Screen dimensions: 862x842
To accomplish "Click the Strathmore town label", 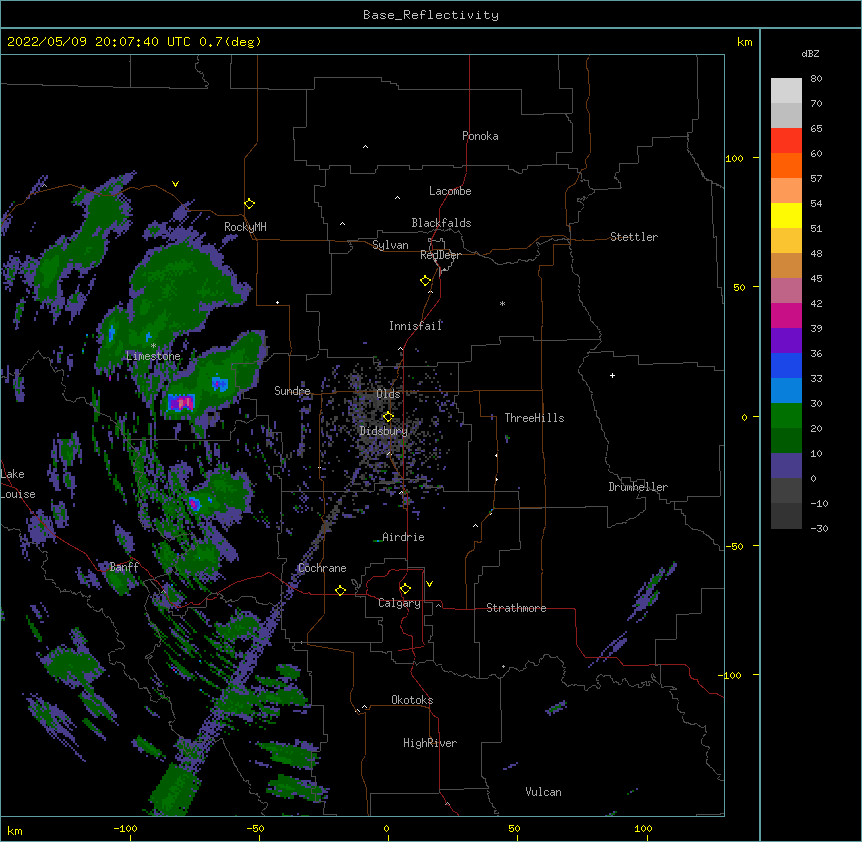I will coord(516,608).
